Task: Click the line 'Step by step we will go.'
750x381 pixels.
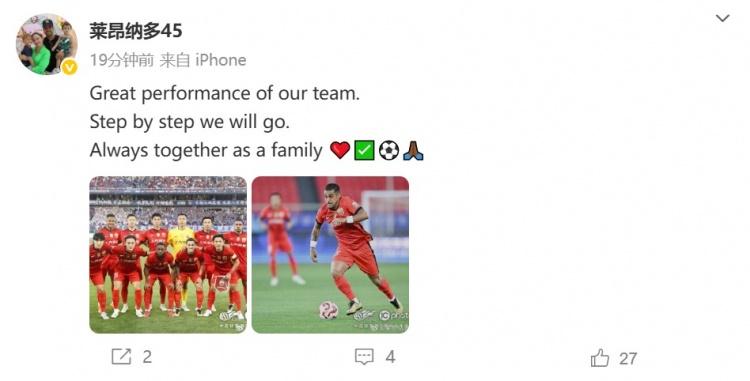Action: 189,122
